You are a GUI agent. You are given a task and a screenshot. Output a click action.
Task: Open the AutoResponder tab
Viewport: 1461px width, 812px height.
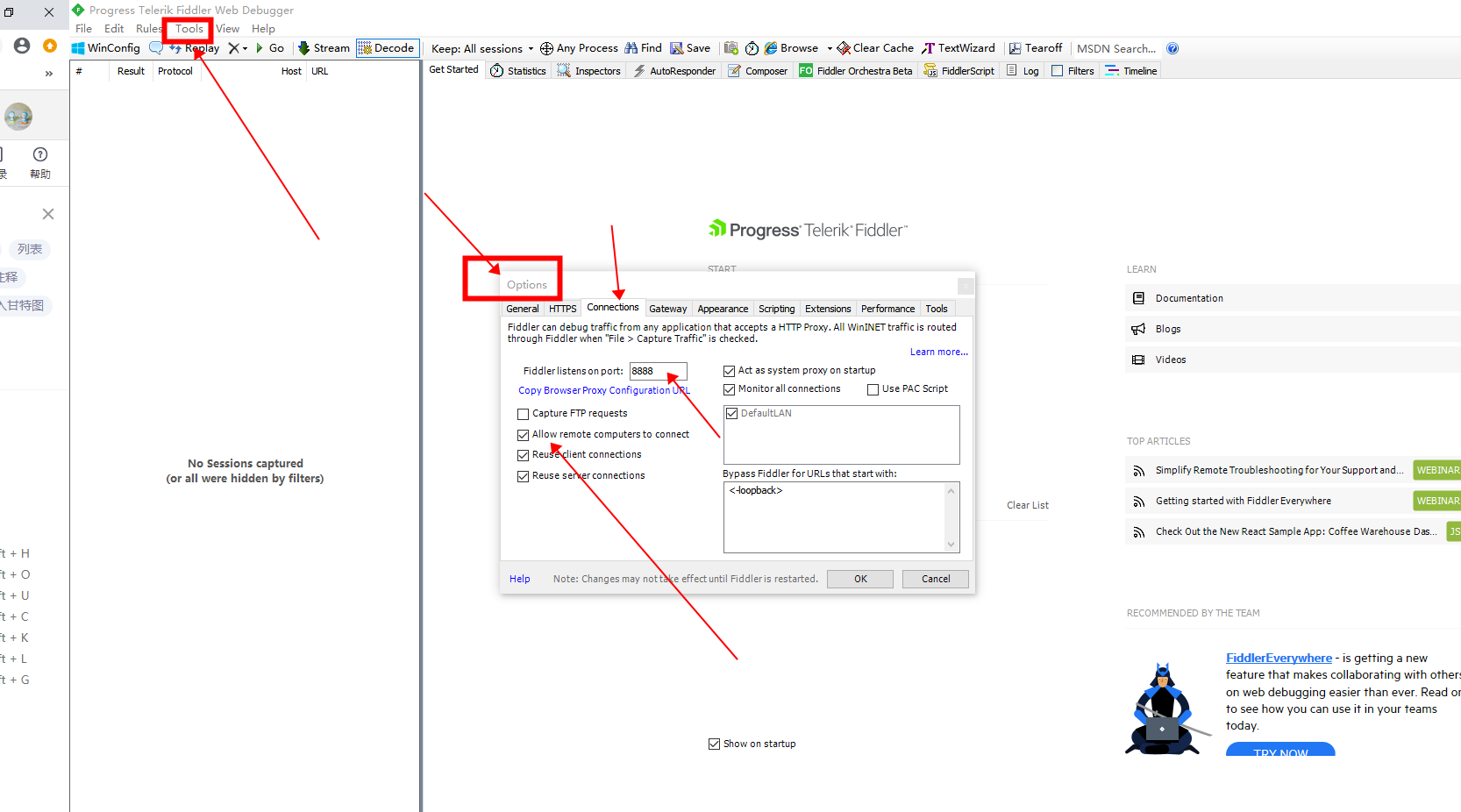click(674, 71)
